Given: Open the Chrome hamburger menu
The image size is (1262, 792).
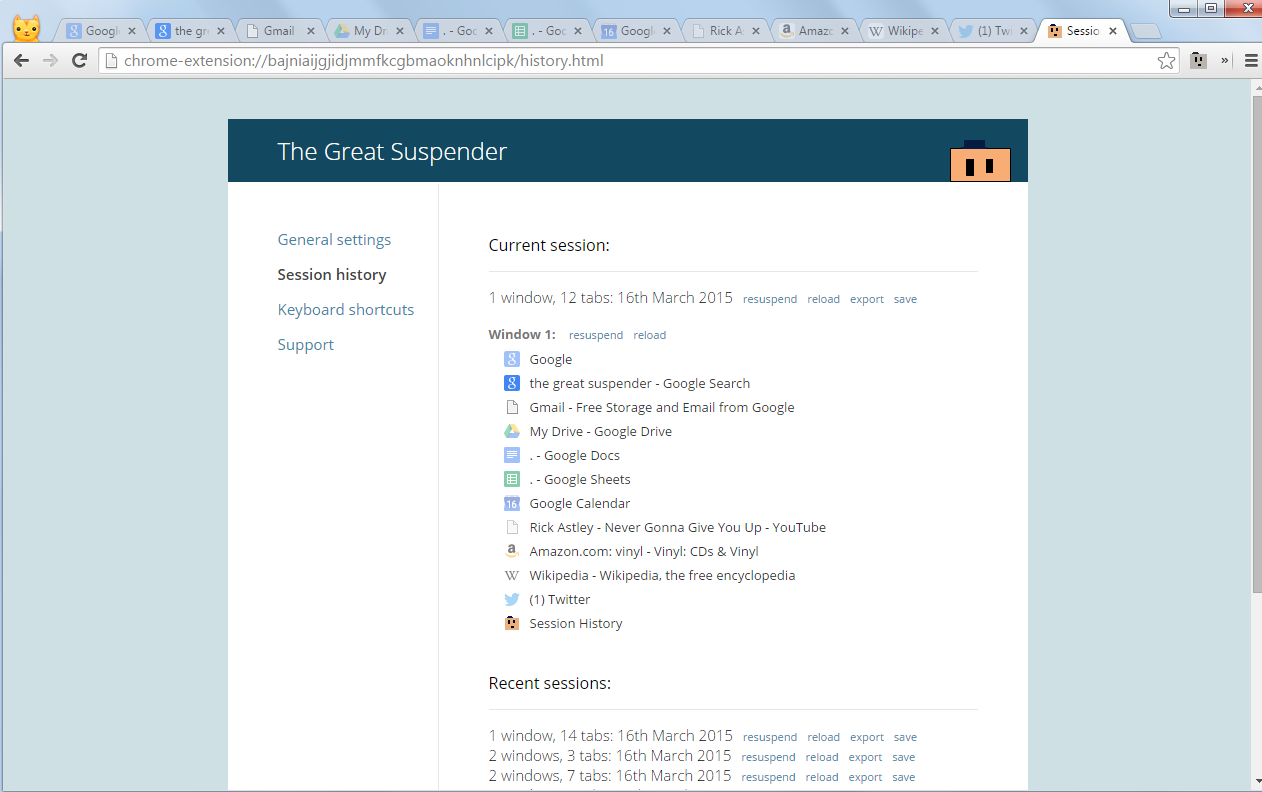Looking at the screenshot, I should coord(1250,61).
